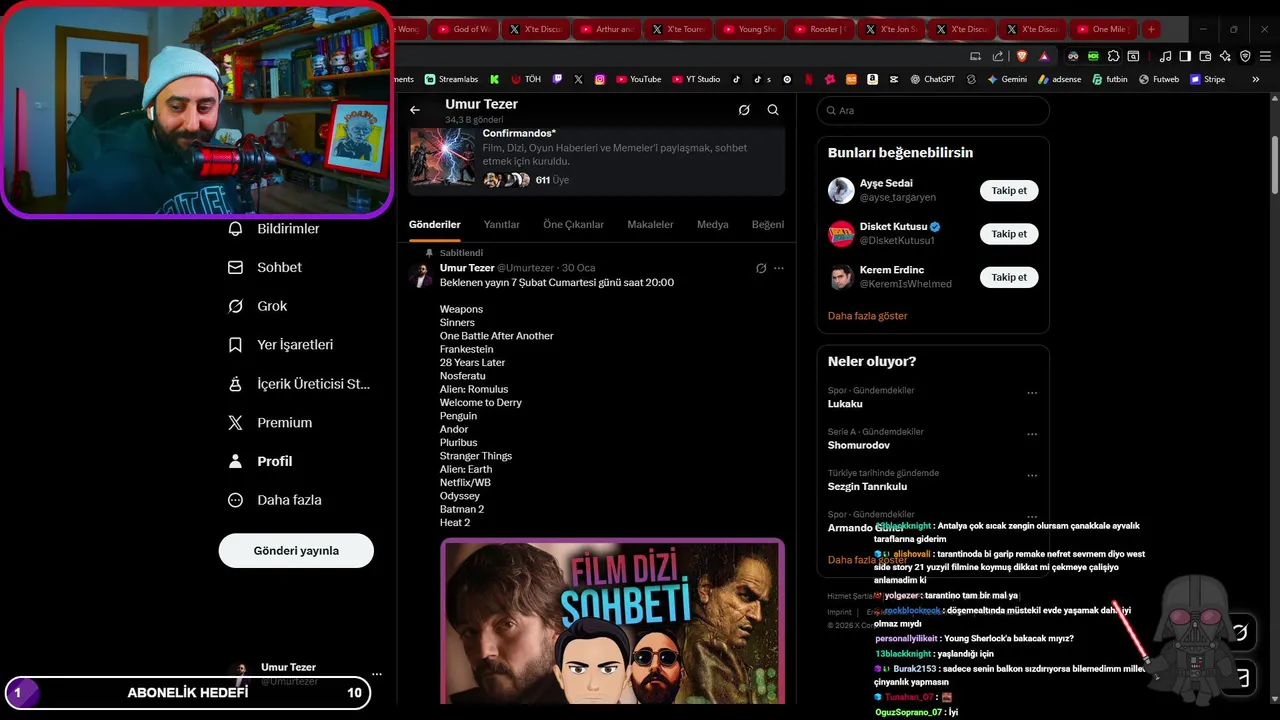Click the search magnifier in profile header
The height and width of the screenshot is (720, 1280).
coord(773,110)
